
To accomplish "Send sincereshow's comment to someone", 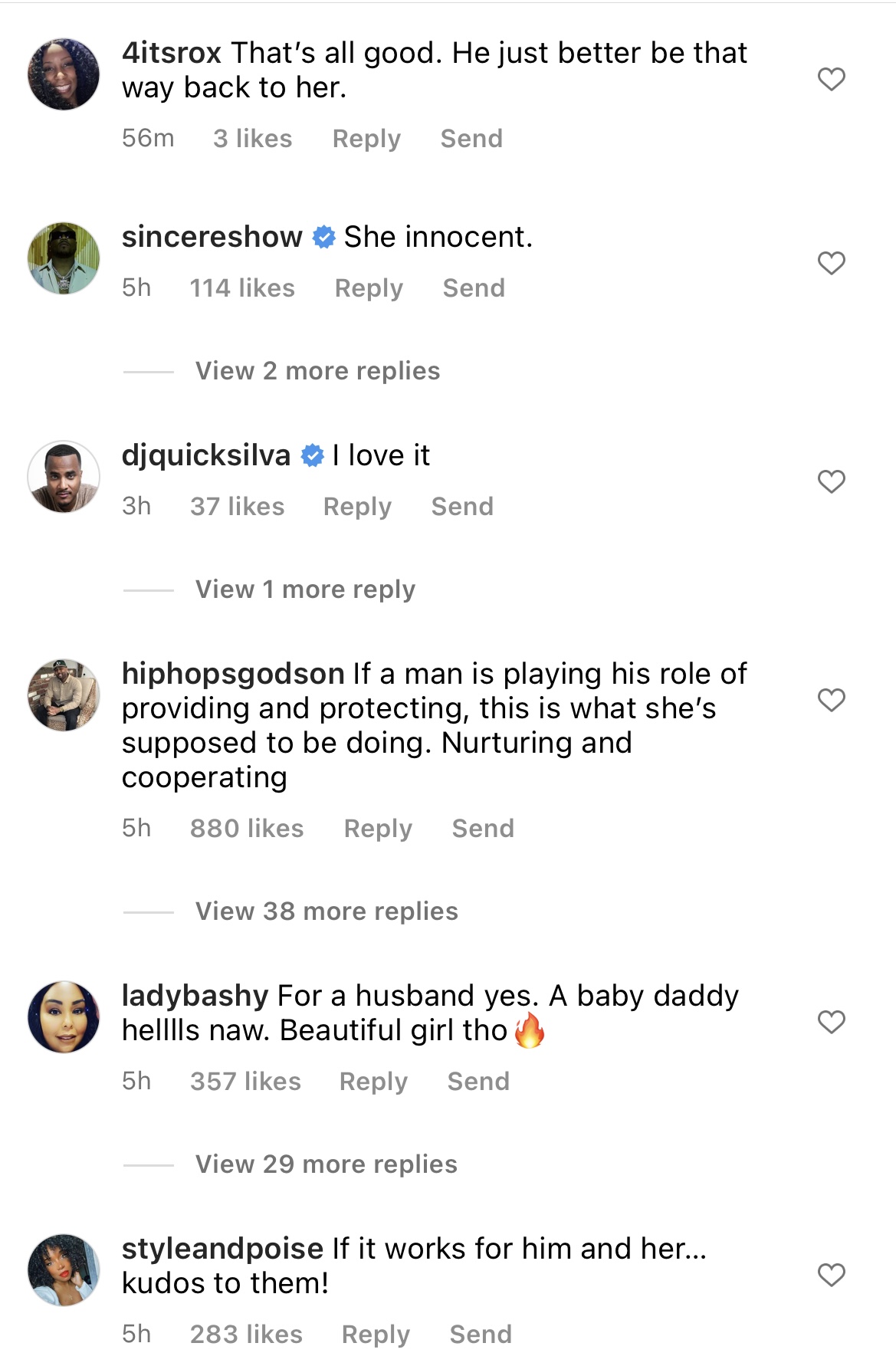I will pos(474,287).
